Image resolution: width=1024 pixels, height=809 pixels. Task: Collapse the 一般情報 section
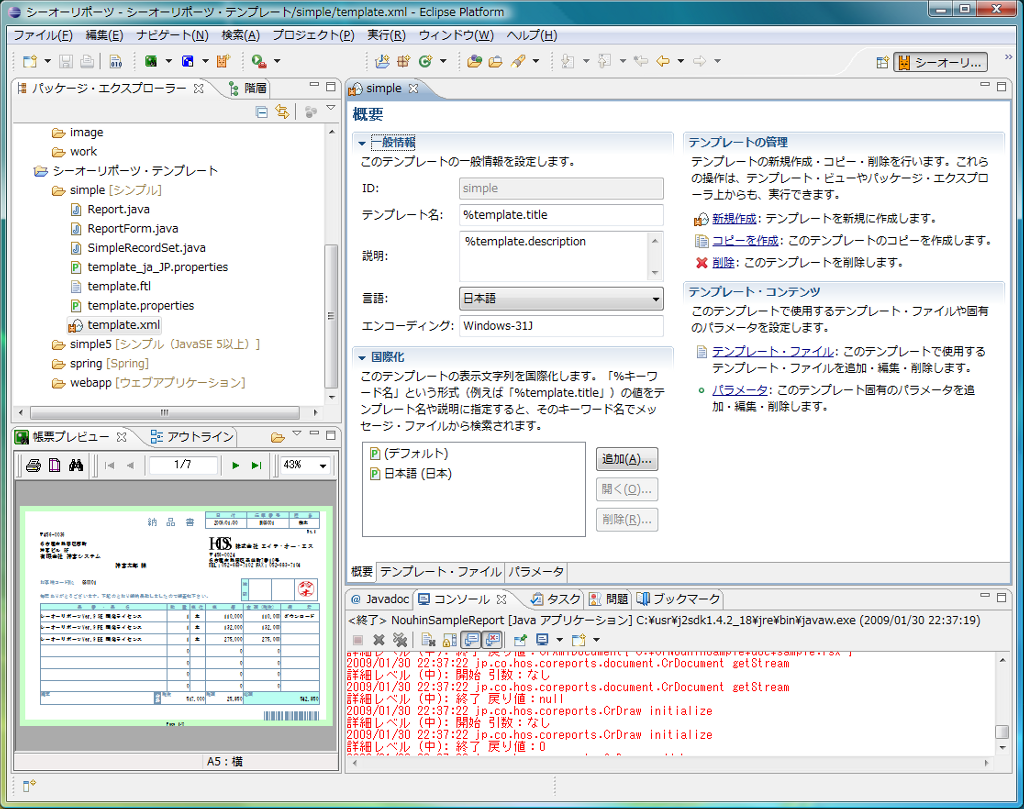pyautogui.click(x=362, y=143)
